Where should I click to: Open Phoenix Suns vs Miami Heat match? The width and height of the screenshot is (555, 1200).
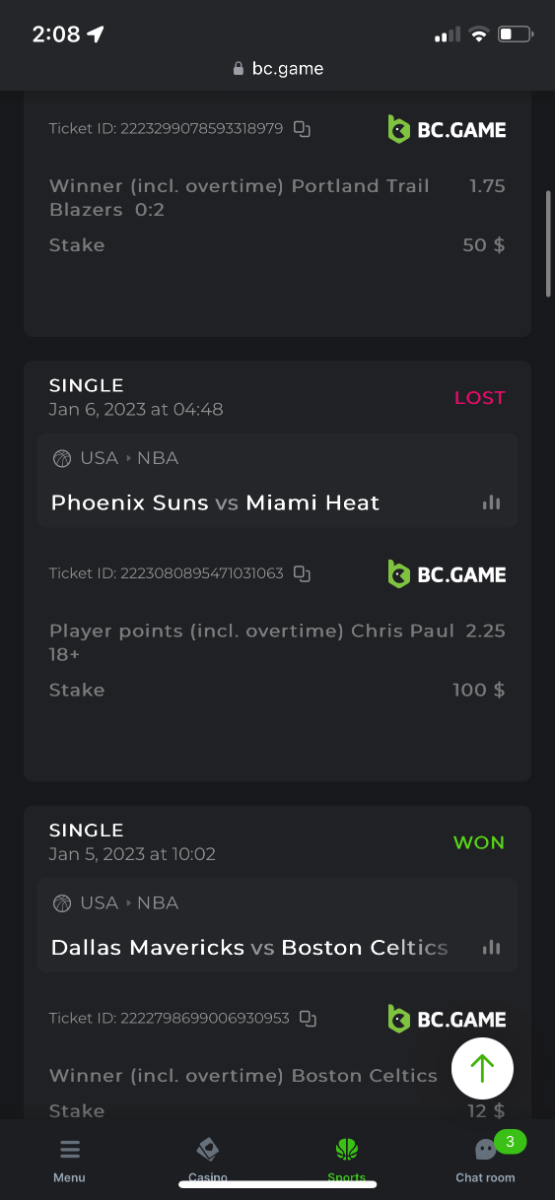pyautogui.click(x=215, y=502)
